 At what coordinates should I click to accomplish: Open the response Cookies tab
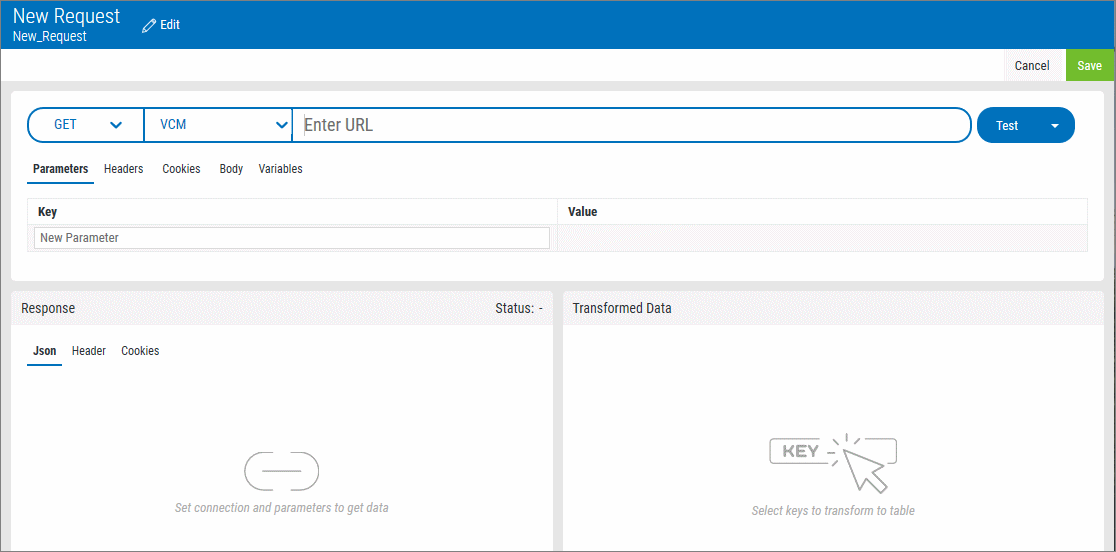click(140, 351)
